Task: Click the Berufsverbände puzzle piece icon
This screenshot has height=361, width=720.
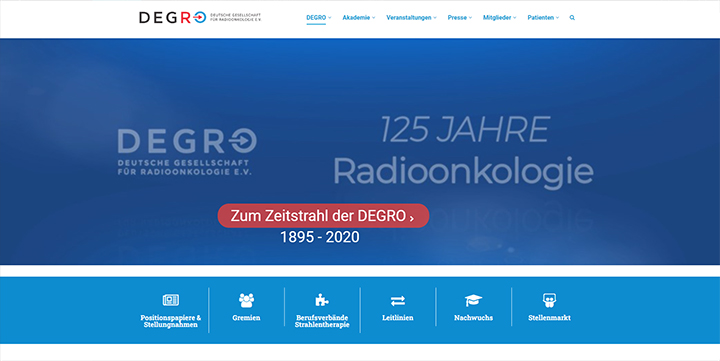Action: 322,300
